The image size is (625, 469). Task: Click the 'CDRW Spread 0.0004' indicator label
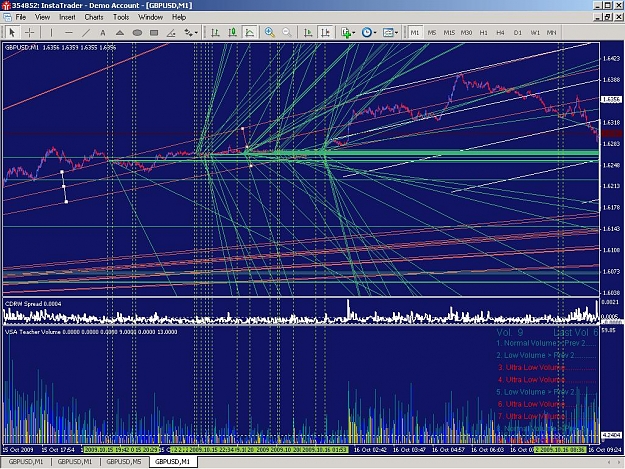click(33, 304)
